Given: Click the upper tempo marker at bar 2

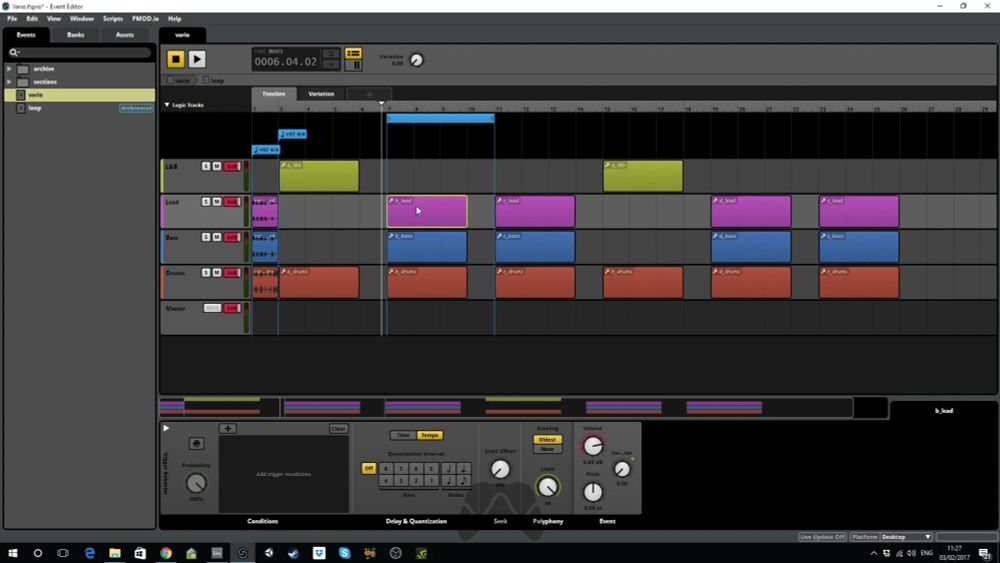Looking at the screenshot, I should 293,134.
